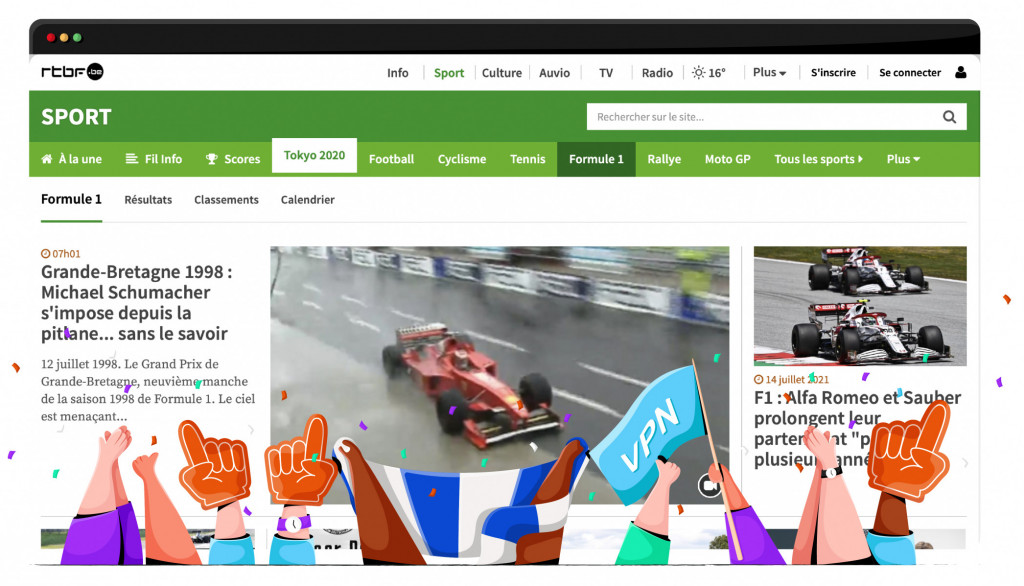
Task: Click Se connecter link
Action: 910,73
